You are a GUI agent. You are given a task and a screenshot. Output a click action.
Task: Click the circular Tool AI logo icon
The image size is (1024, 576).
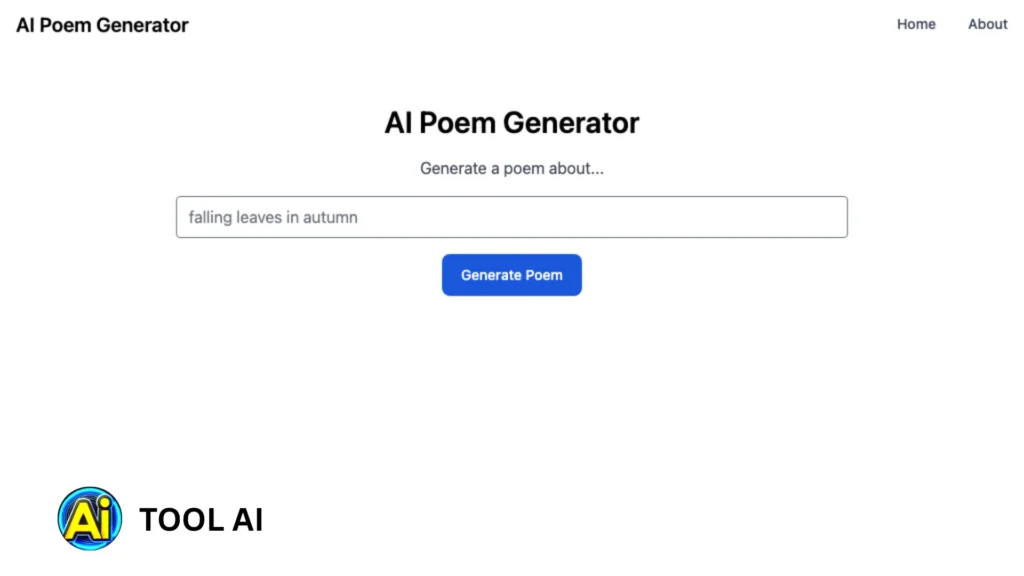tap(90, 519)
